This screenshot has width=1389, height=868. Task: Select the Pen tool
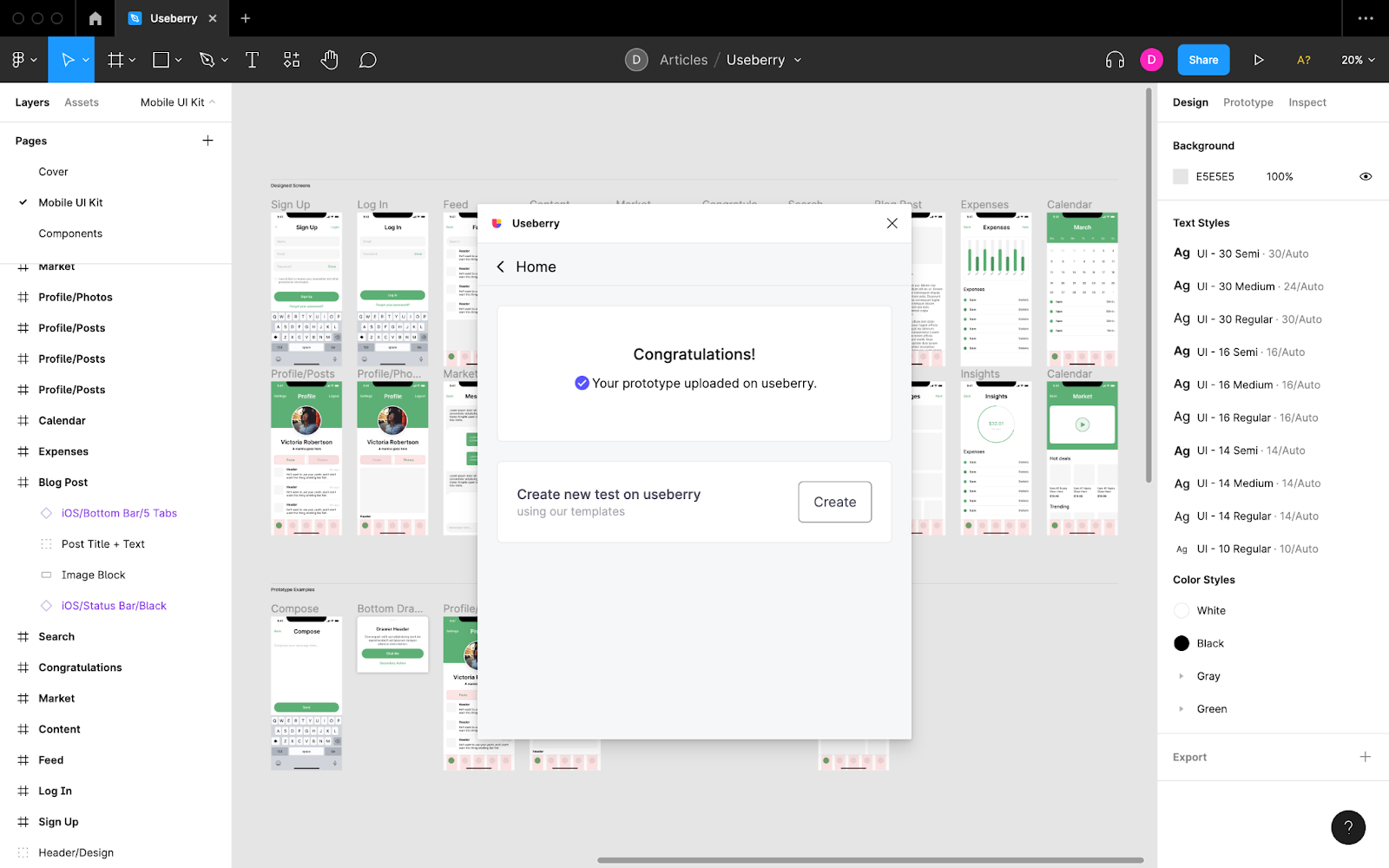click(207, 60)
